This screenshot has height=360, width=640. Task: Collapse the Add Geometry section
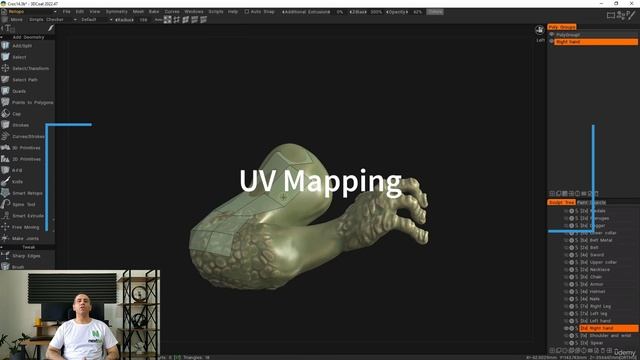(x=27, y=37)
